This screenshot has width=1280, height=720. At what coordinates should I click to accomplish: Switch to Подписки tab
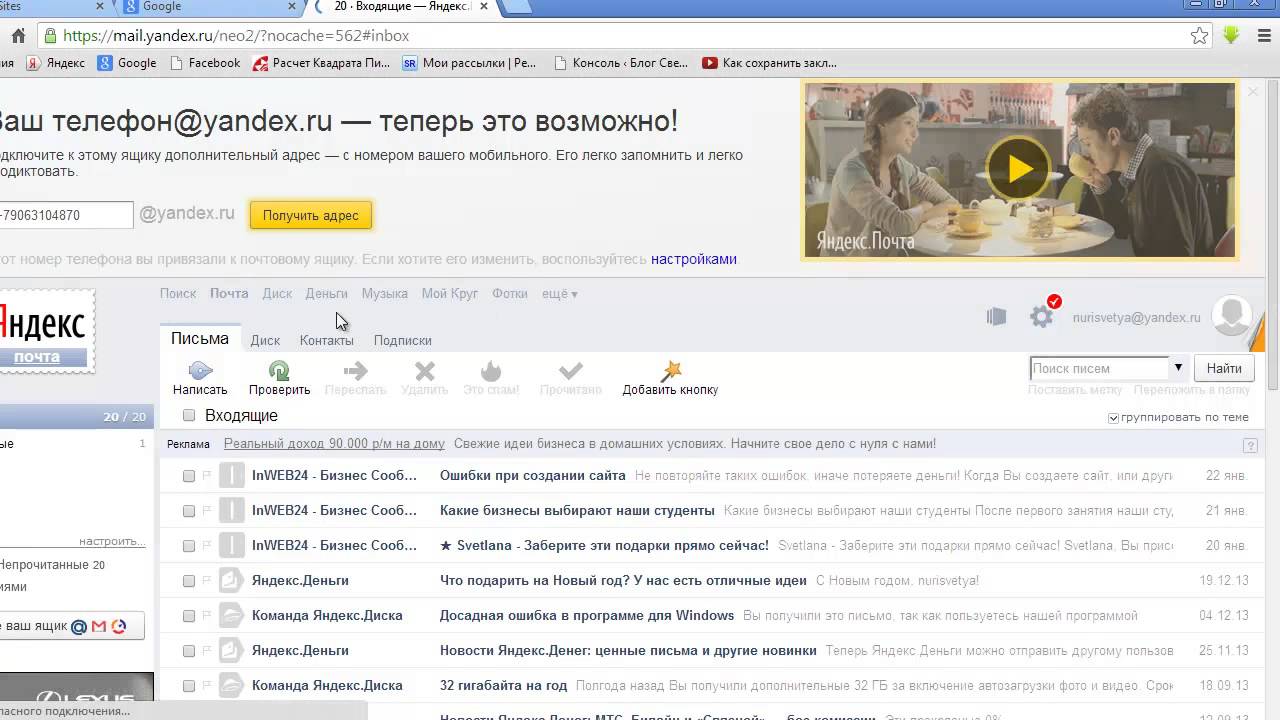(x=403, y=340)
